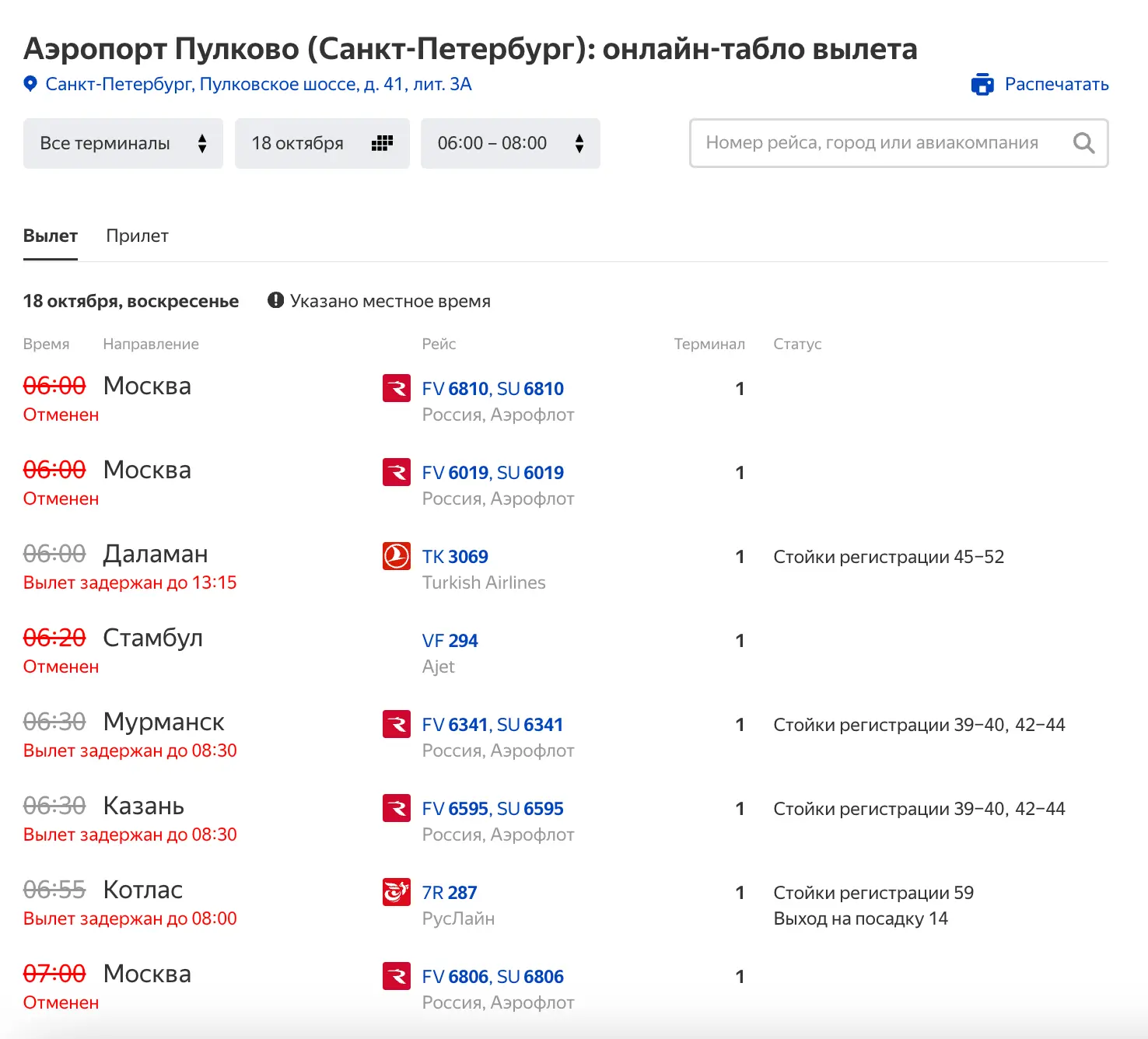Image resolution: width=1148 pixels, height=1039 pixels.
Task: Open flight FV 6806, SU 6806 link
Action: click(x=493, y=977)
